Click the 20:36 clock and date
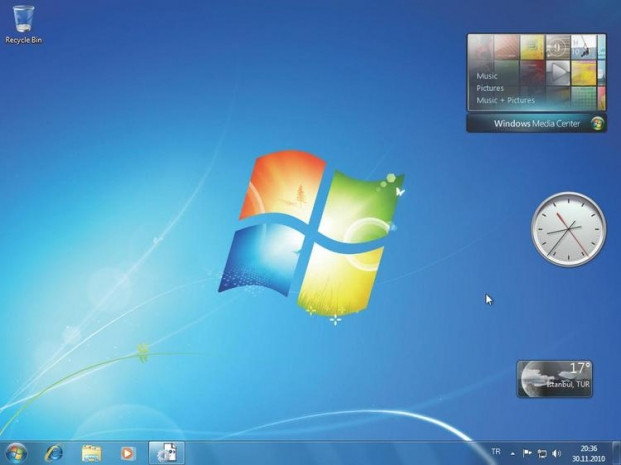Image resolution: width=621 pixels, height=465 pixels. [x=588, y=454]
